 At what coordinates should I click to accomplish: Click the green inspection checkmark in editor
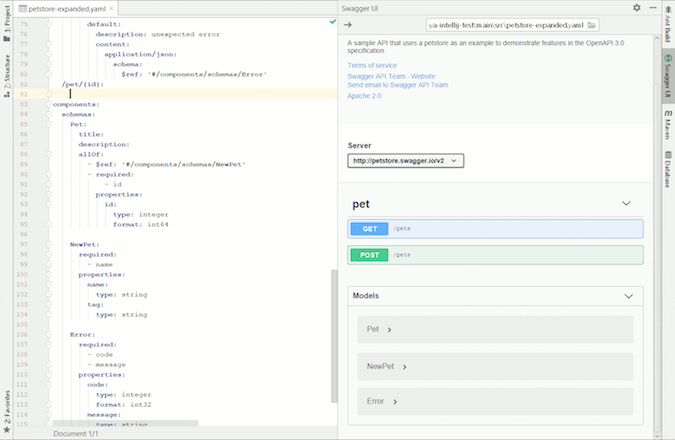coord(332,21)
